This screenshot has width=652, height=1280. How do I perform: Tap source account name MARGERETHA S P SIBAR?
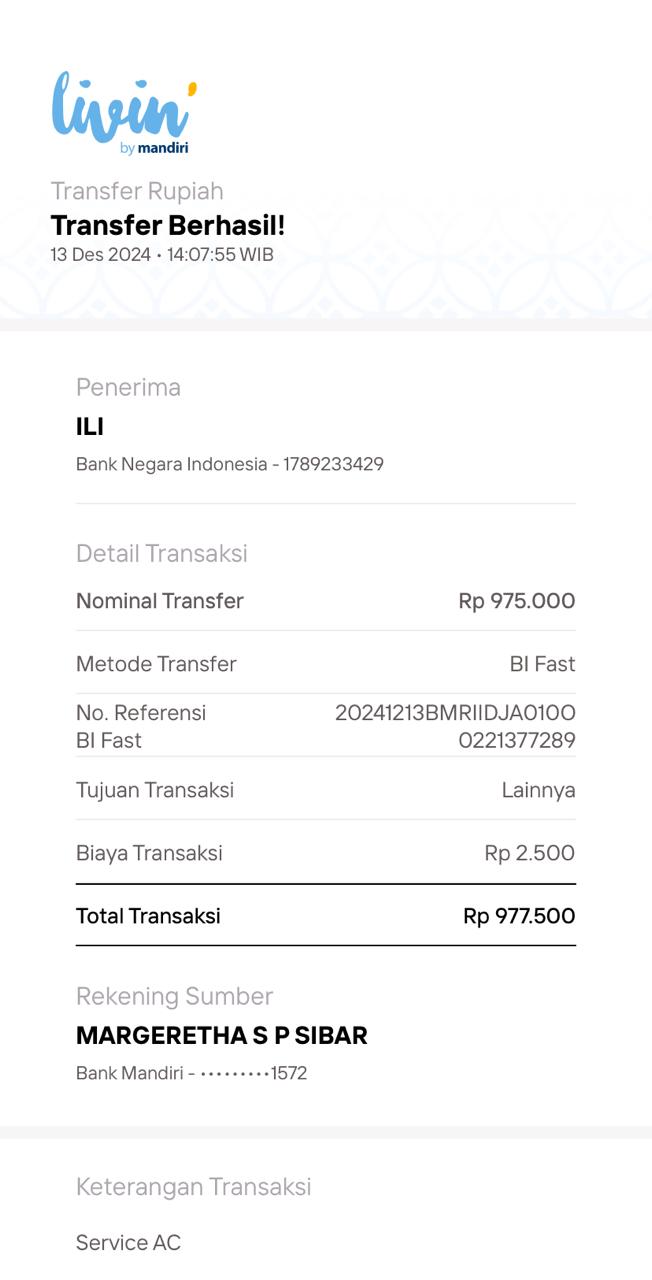click(x=222, y=1036)
